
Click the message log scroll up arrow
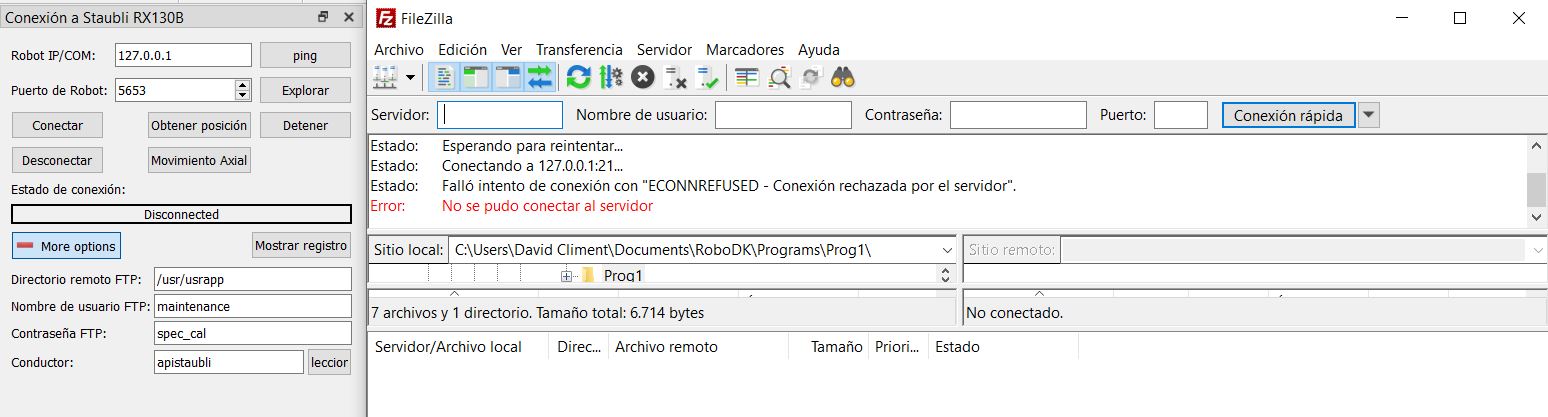pos(1536,144)
